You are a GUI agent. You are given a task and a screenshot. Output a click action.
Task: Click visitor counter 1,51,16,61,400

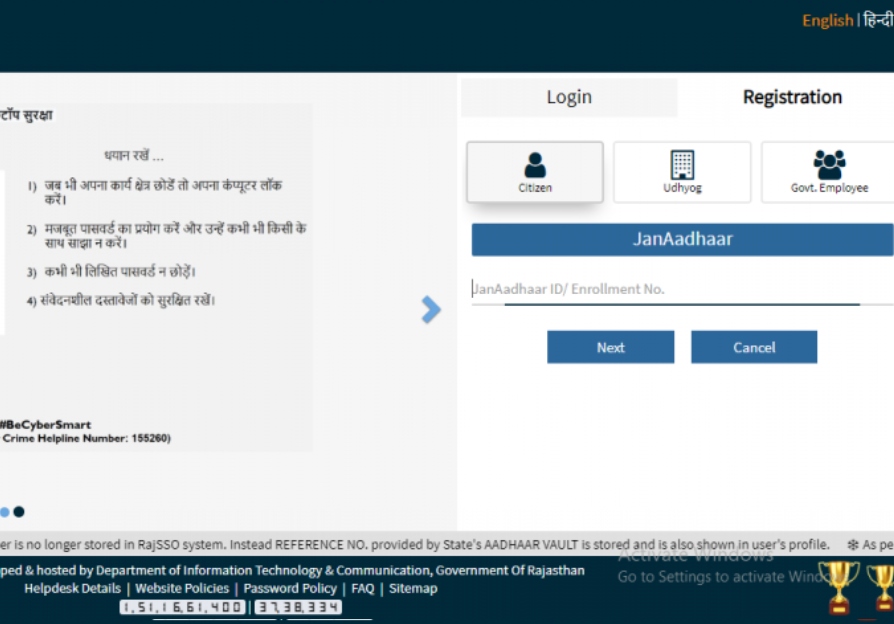[x=182, y=607]
